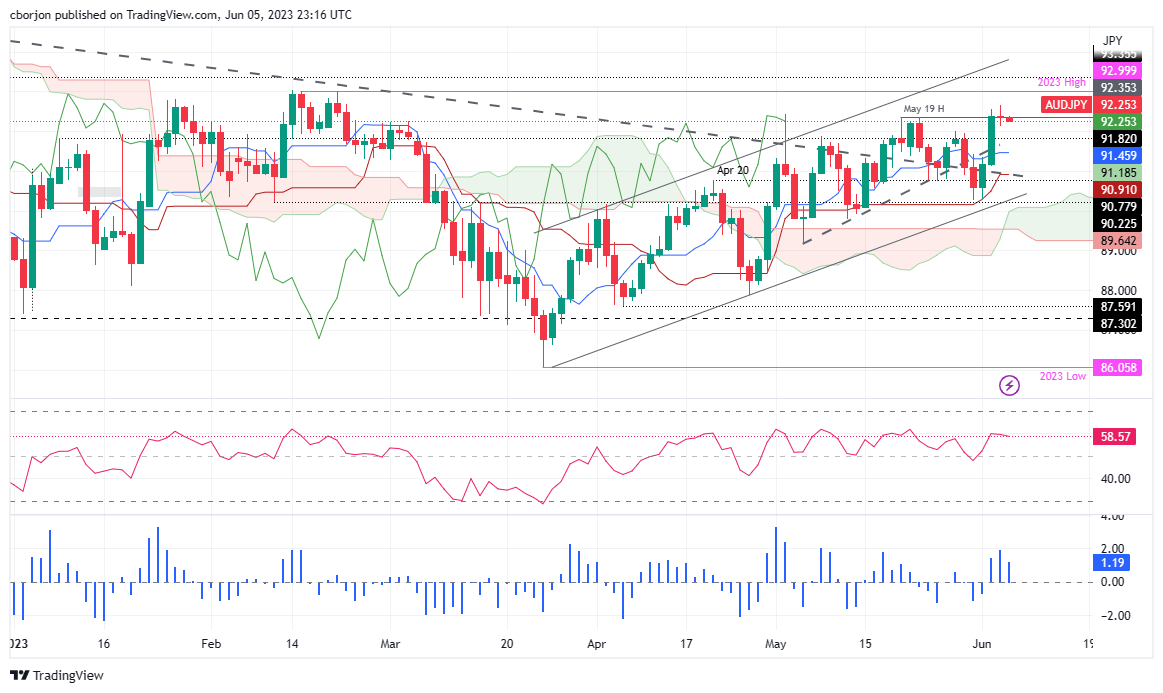Click the pink RSI value 58.57 label

tap(1114, 435)
